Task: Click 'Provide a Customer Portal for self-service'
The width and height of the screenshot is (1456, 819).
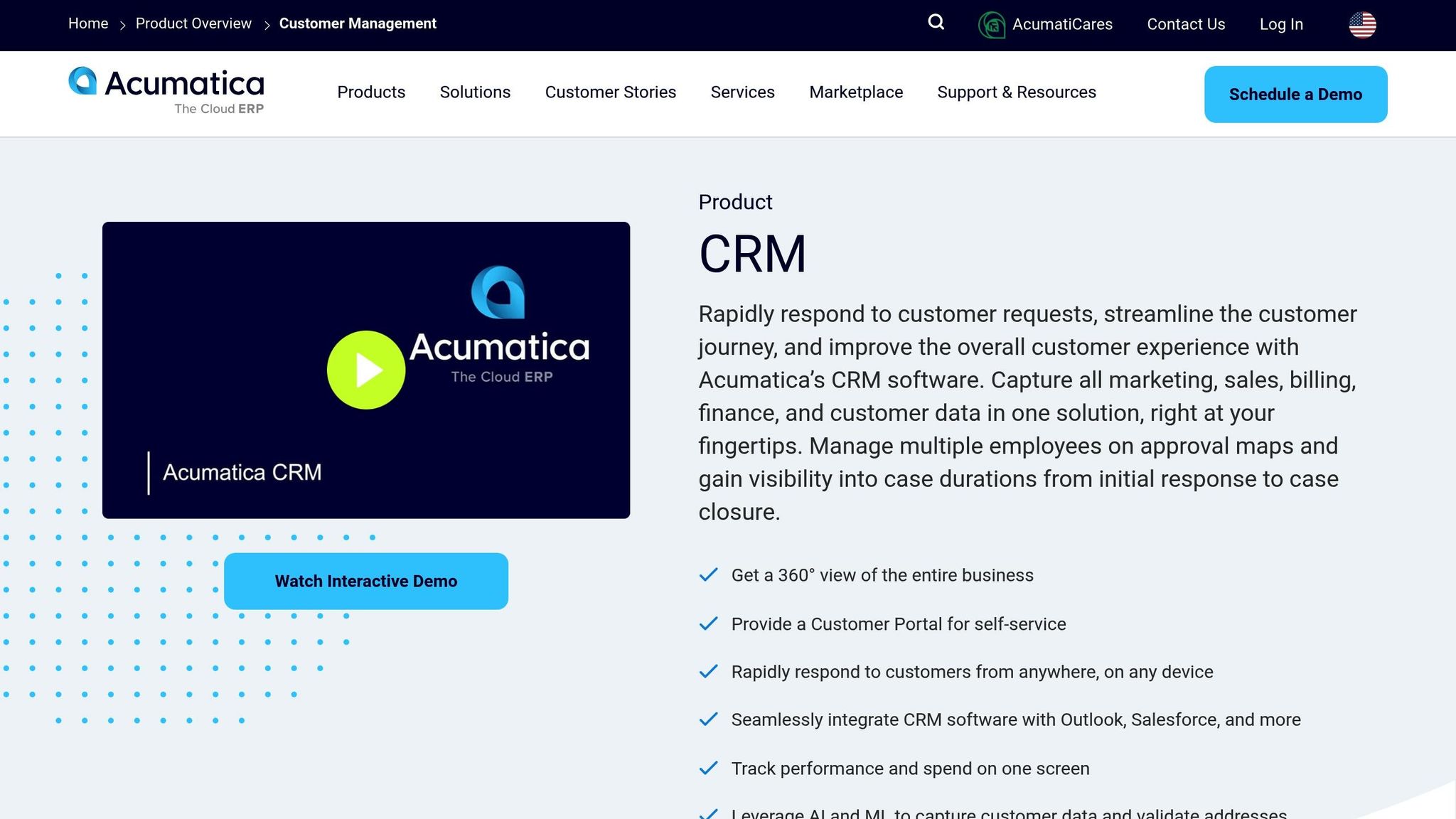Action: (x=899, y=623)
